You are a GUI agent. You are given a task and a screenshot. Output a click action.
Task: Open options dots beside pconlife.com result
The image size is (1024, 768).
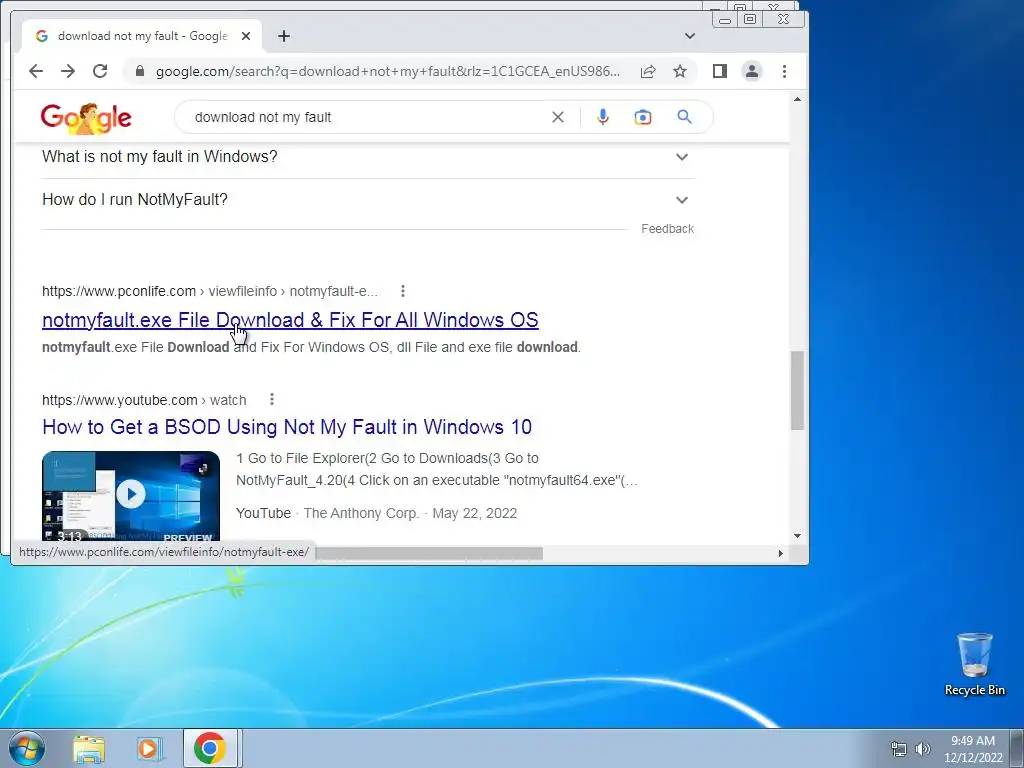coord(403,291)
